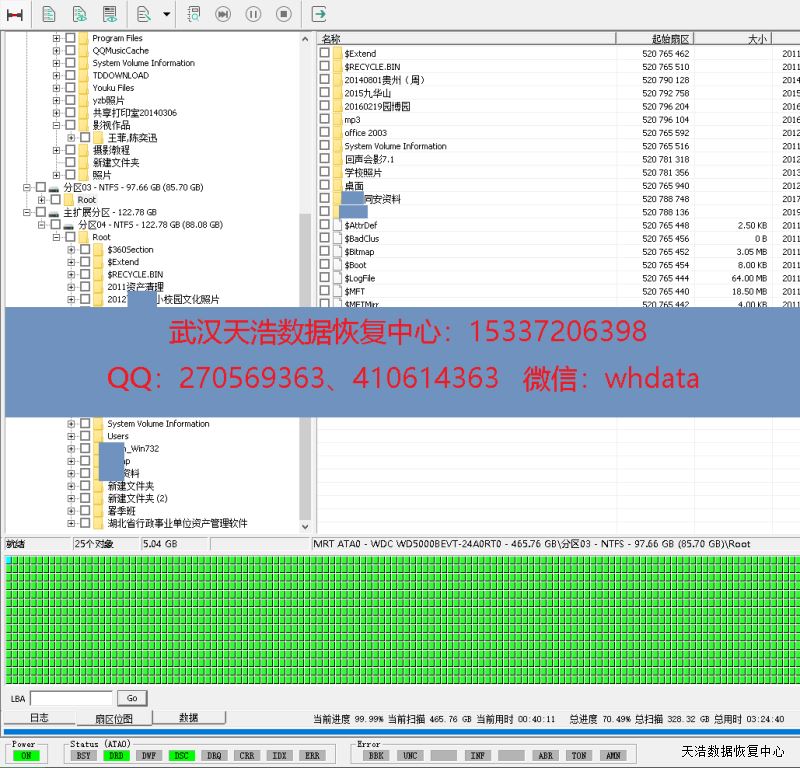Check the $RECYCLE.BIN checkbox in file list
800x768 pixels.
coord(325,67)
